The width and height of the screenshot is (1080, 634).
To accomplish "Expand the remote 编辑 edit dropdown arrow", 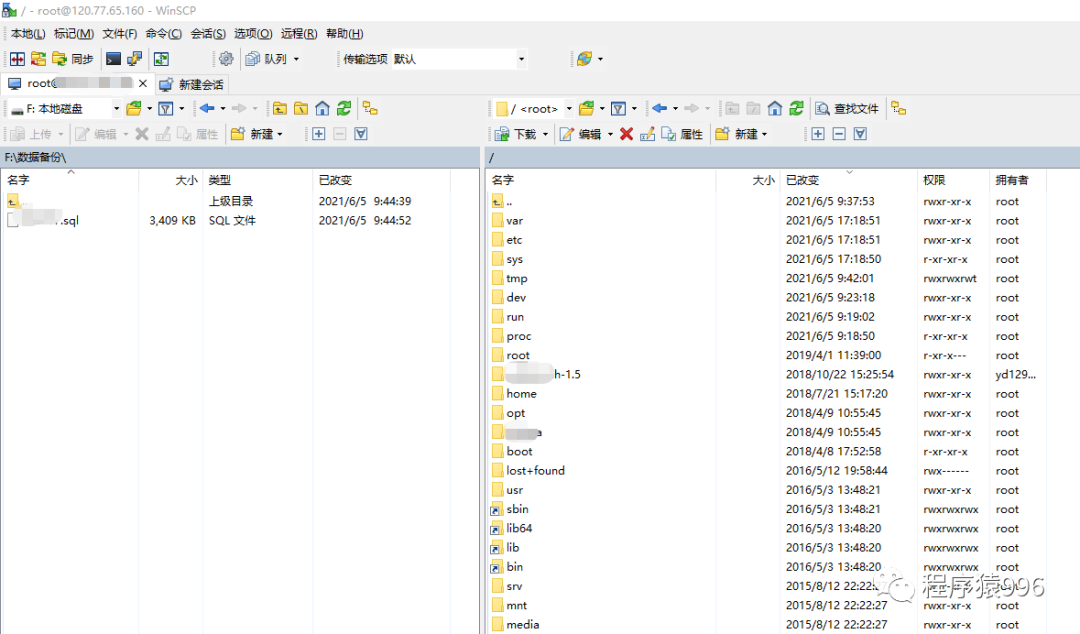I will (x=610, y=134).
